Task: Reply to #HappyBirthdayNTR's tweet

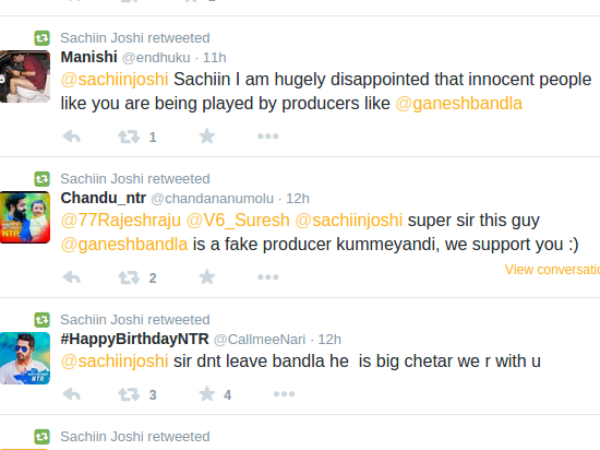Action: click(x=71, y=395)
